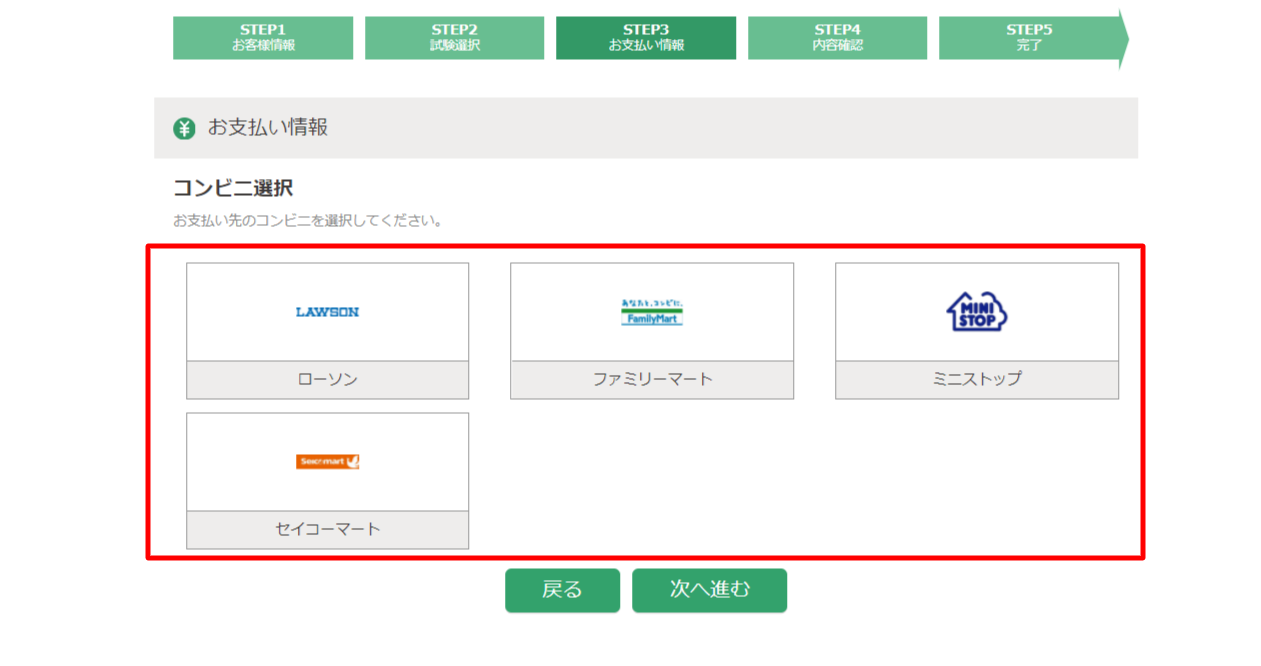Open STEP4 内容確認 step
This screenshot has width=1261, height=666.
837,38
